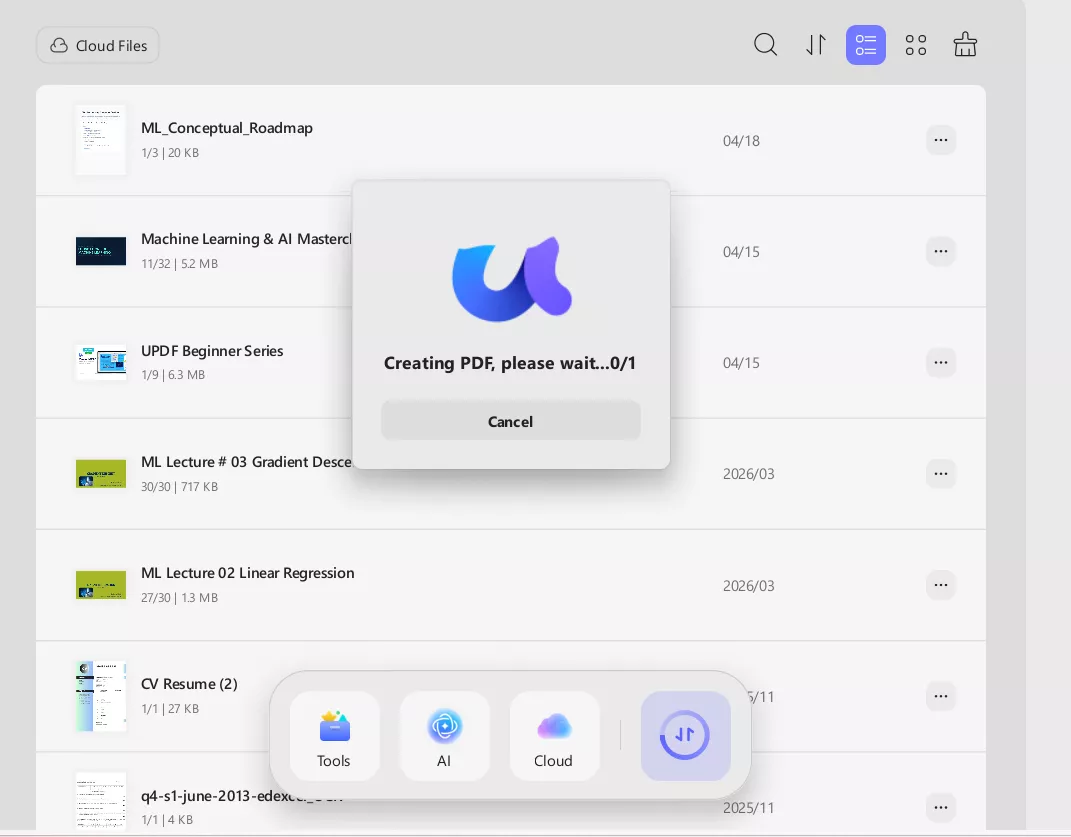Switch to list view layout
Viewport: 1071px width, 837px height.
click(x=865, y=45)
